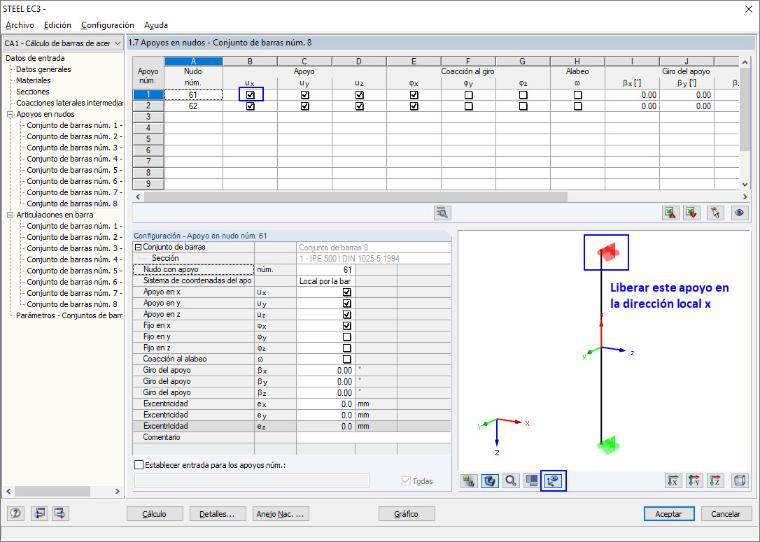
Task: Click the Cálculo button
Action: click(155, 514)
